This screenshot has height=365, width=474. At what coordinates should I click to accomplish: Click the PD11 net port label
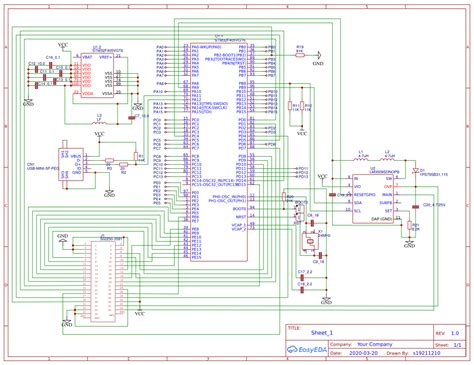(x=303, y=169)
